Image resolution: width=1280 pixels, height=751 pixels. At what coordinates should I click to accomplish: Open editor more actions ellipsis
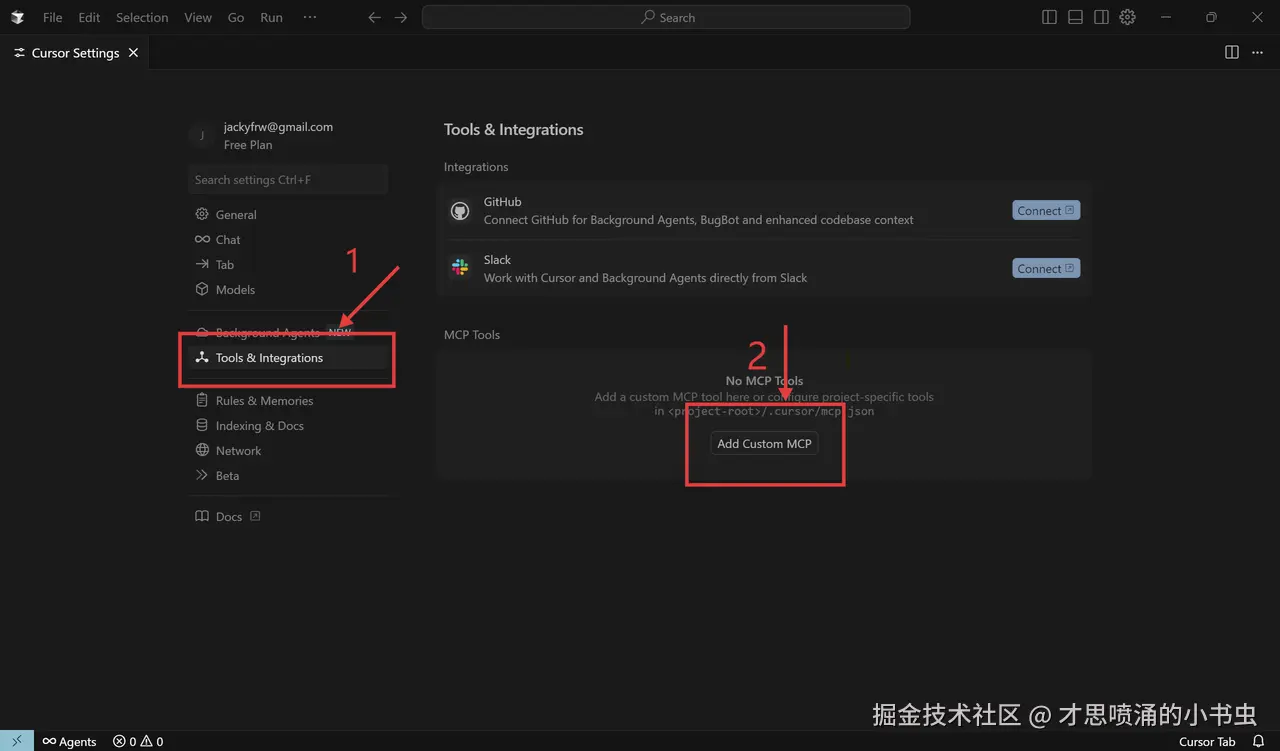[x=1258, y=53]
